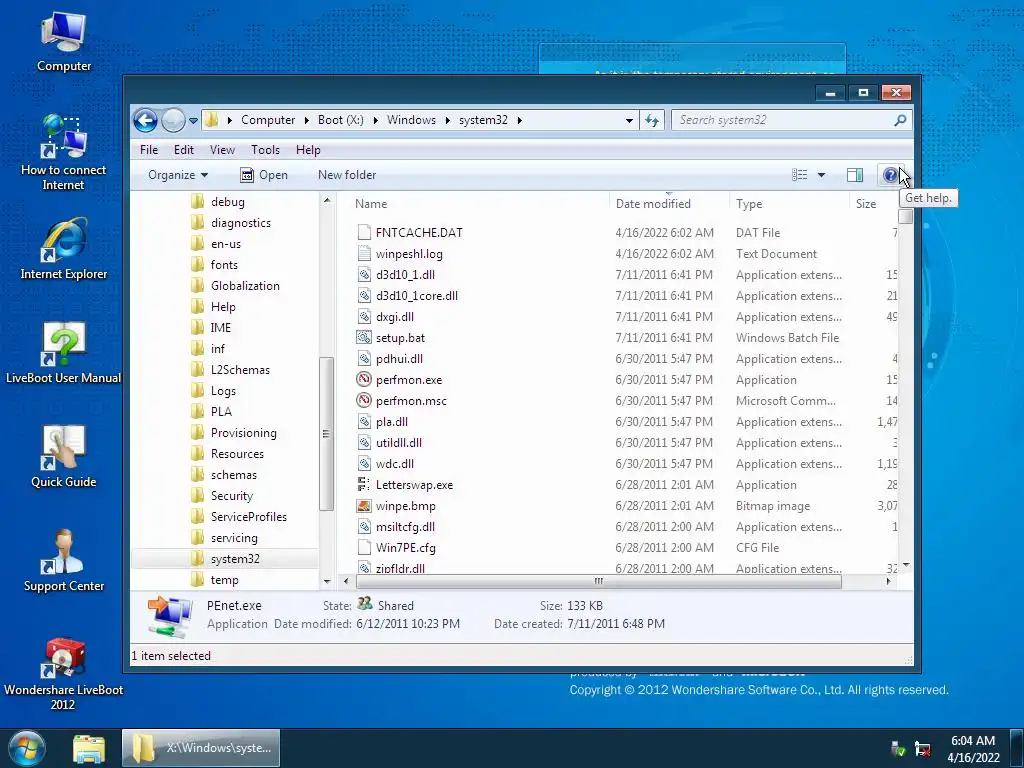Click the network tray icon

[x=921, y=748]
